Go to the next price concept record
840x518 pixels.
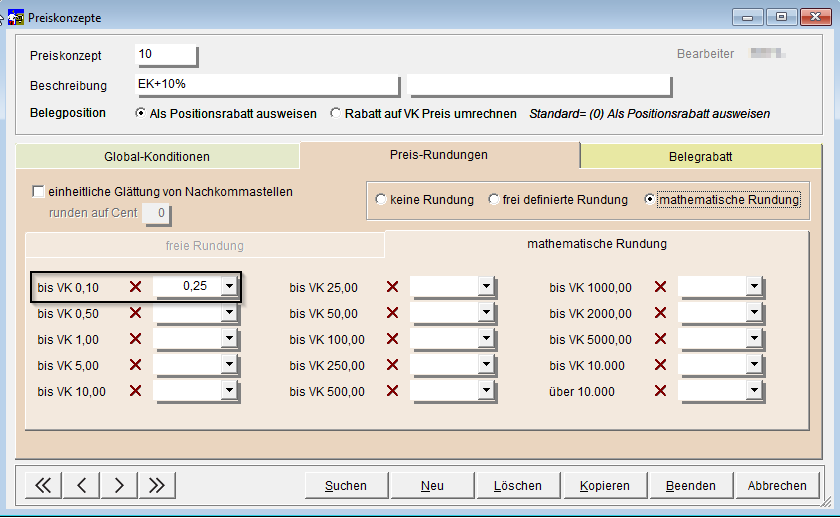(x=119, y=485)
